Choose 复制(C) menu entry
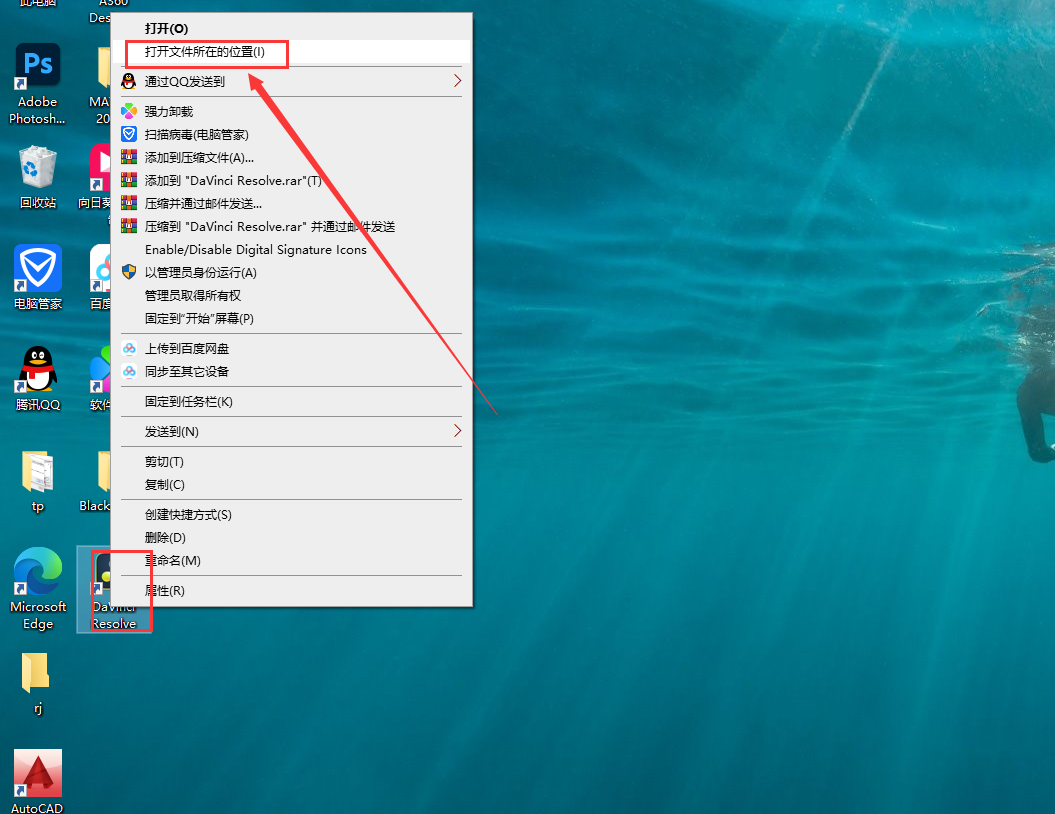The width and height of the screenshot is (1055, 814). 291,484
